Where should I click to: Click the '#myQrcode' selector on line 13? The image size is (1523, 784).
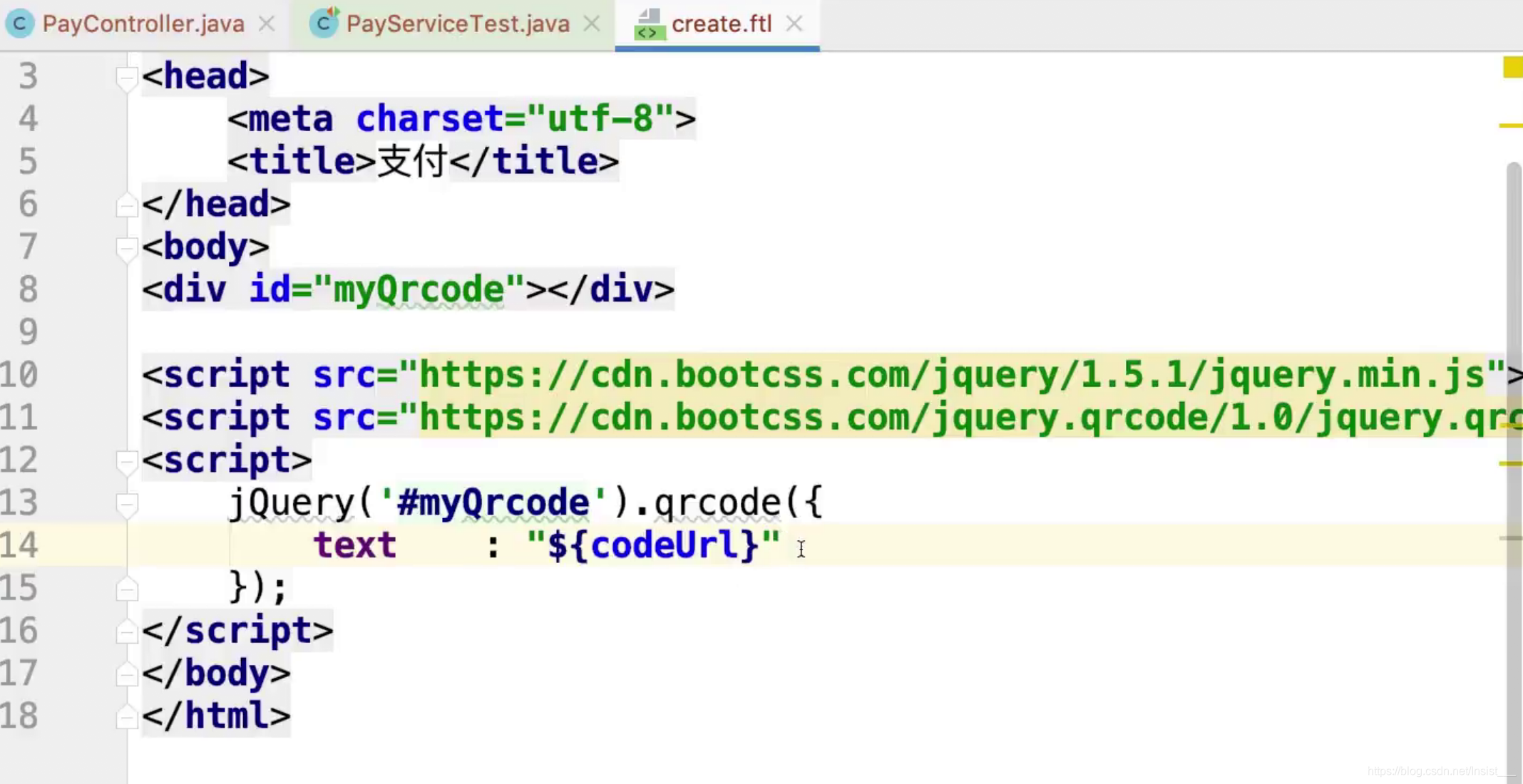pos(493,502)
